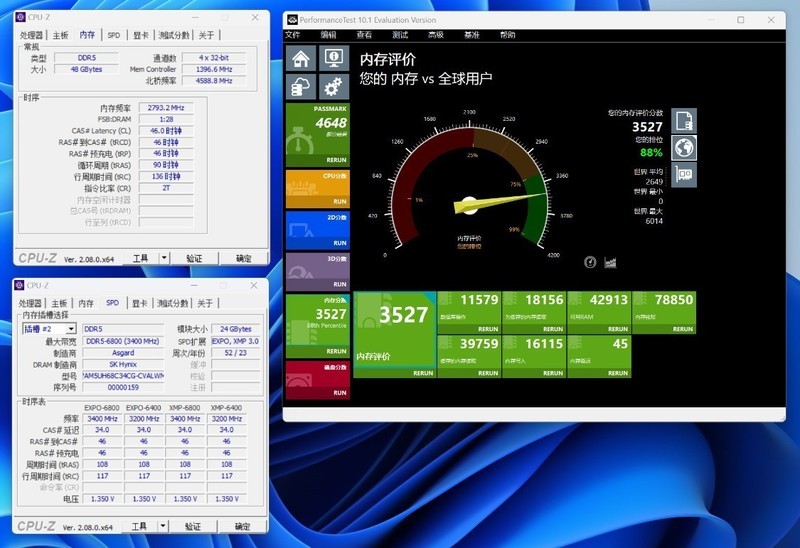Switch to 处理器 tab in top CPU-Z
Screen dimensions: 800x548
tap(32, 35)
